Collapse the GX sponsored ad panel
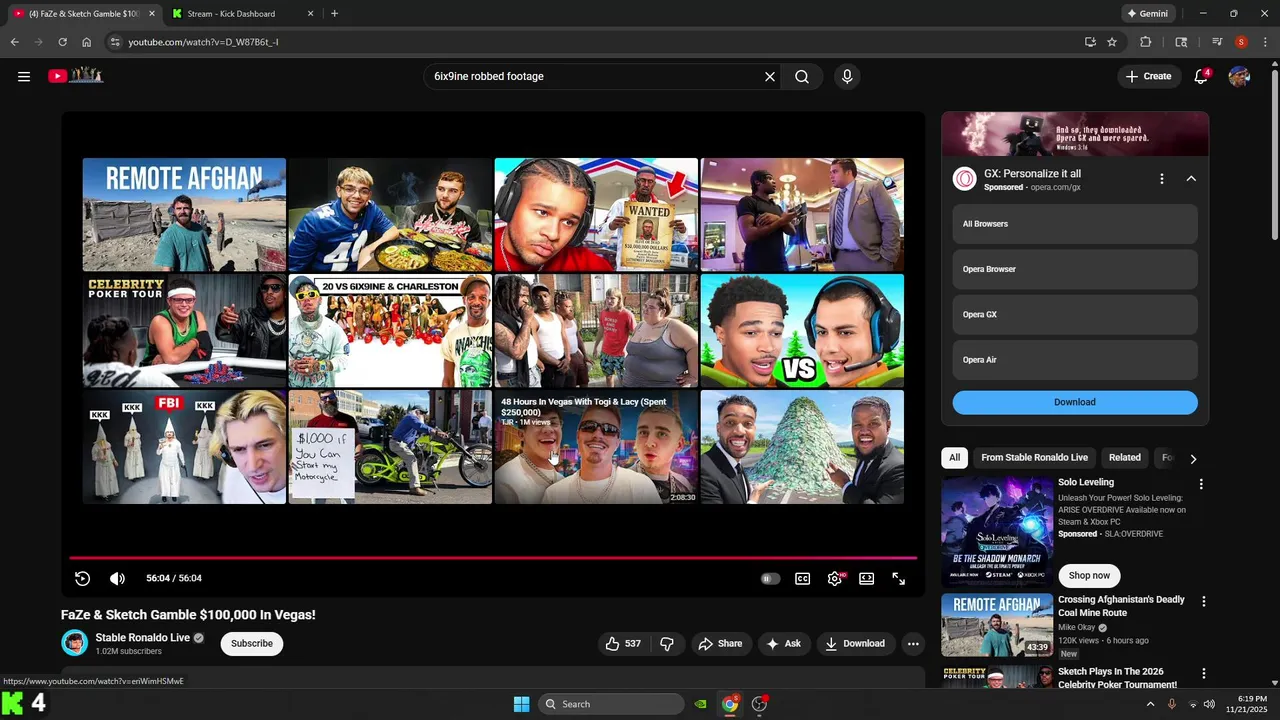 point(1191,178)
